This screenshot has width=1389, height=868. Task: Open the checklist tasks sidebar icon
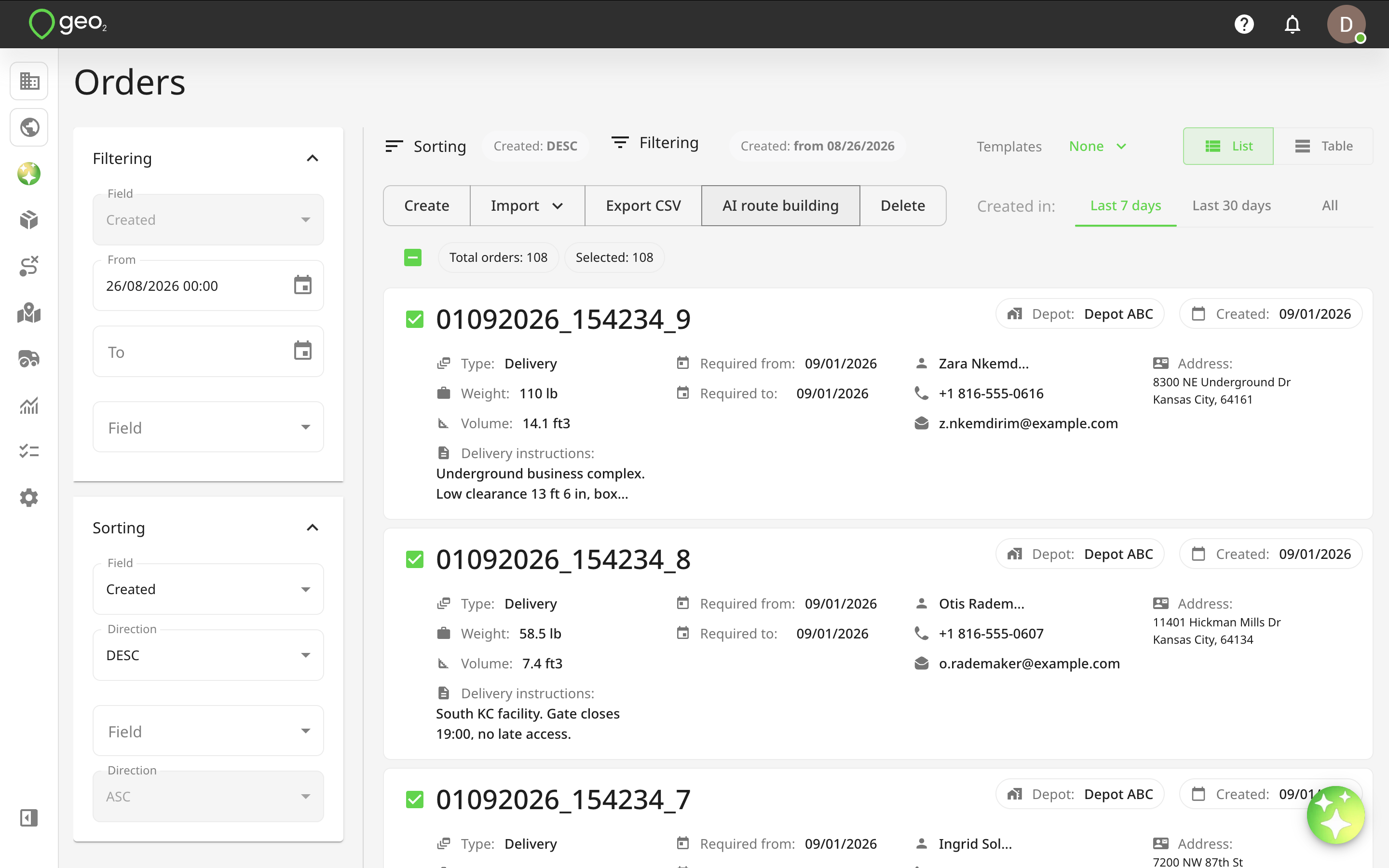click(x=29, y=451)
